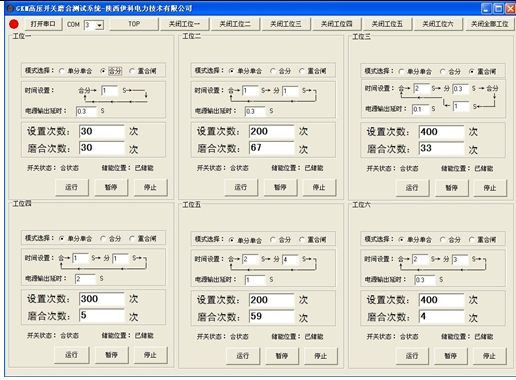Click 关闭工位四 in the top bar
The height and width of the screenshot is (380, 516).
[x=336, y=24]
